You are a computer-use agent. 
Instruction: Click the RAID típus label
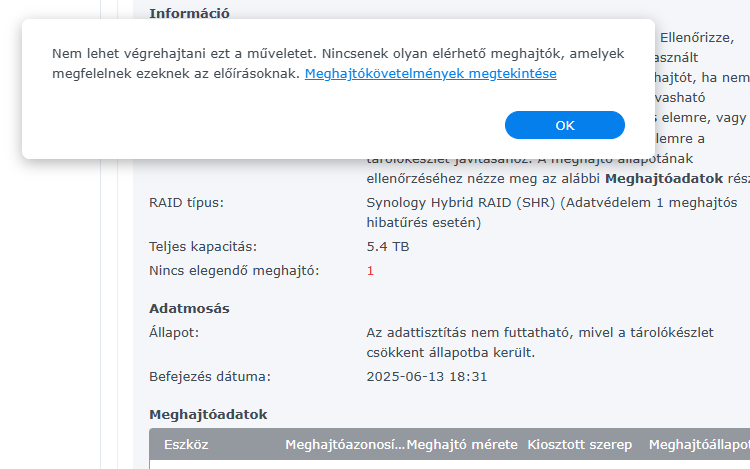coord(186,203)
